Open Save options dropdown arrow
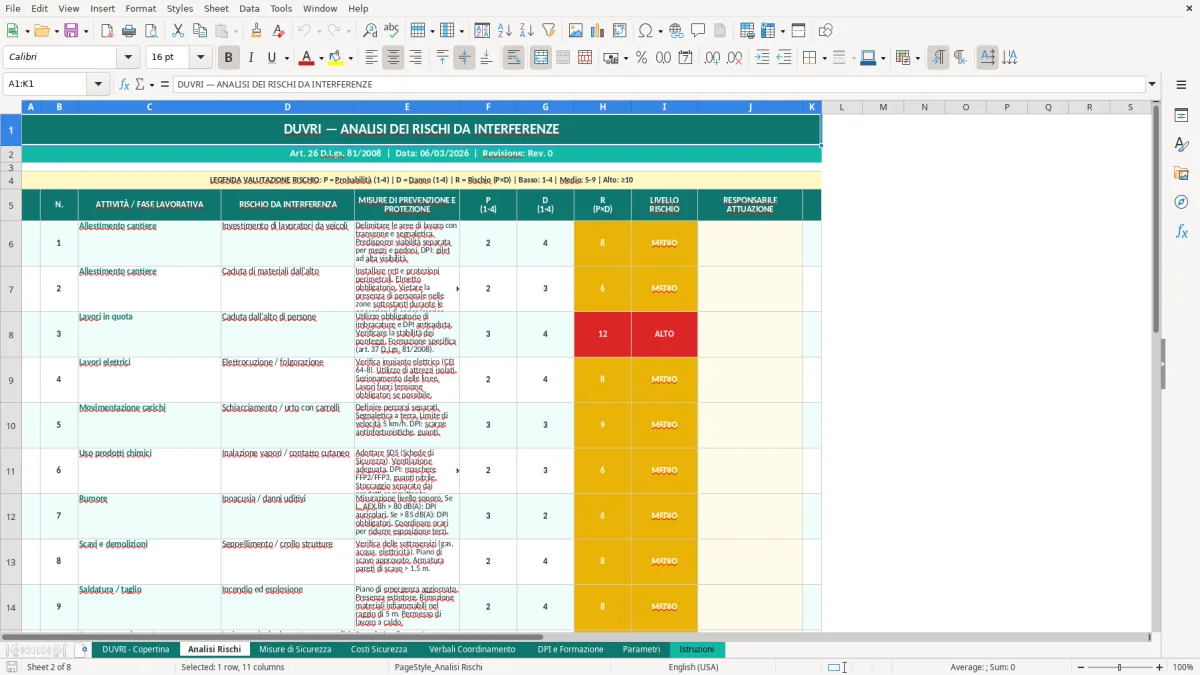This screenshot has width=1200, height=675. [x=85, y=31]
